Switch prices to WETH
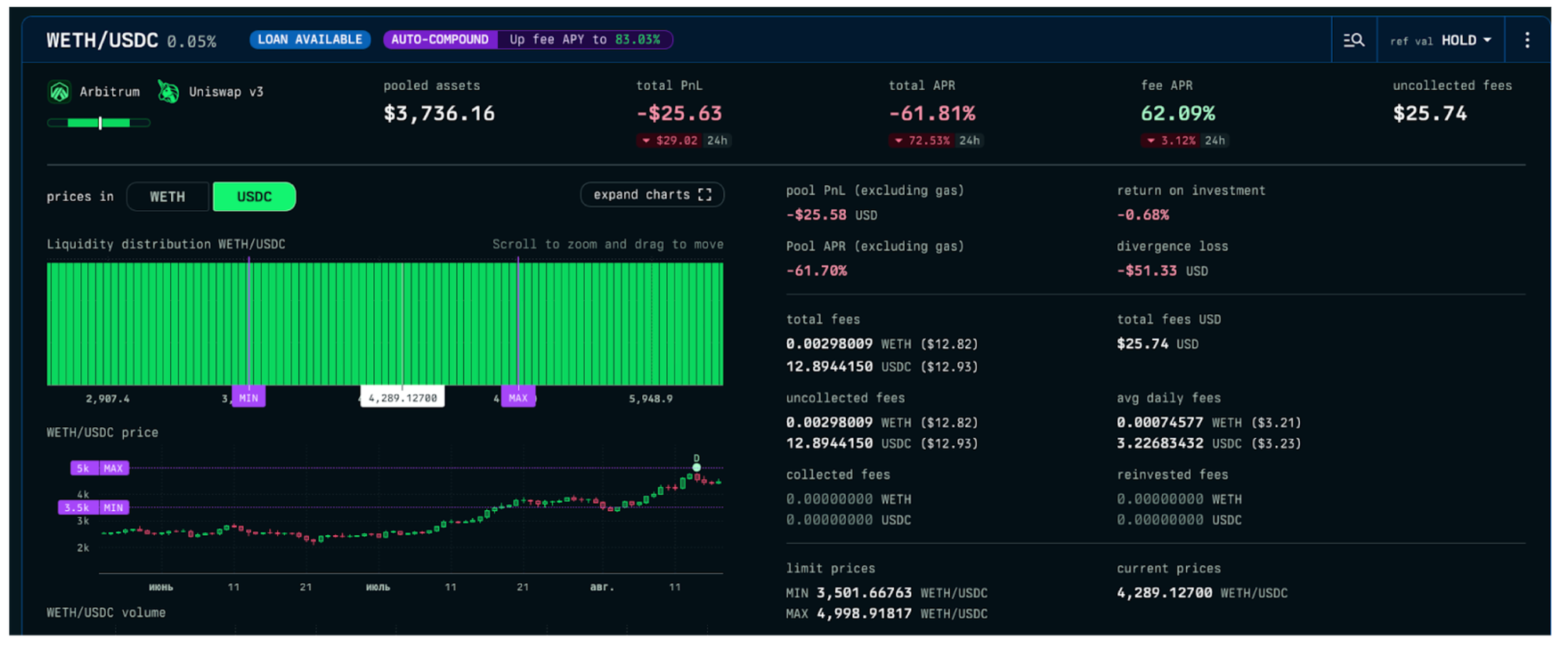This screenshot has height=652, width=1568. coord(168,197)
